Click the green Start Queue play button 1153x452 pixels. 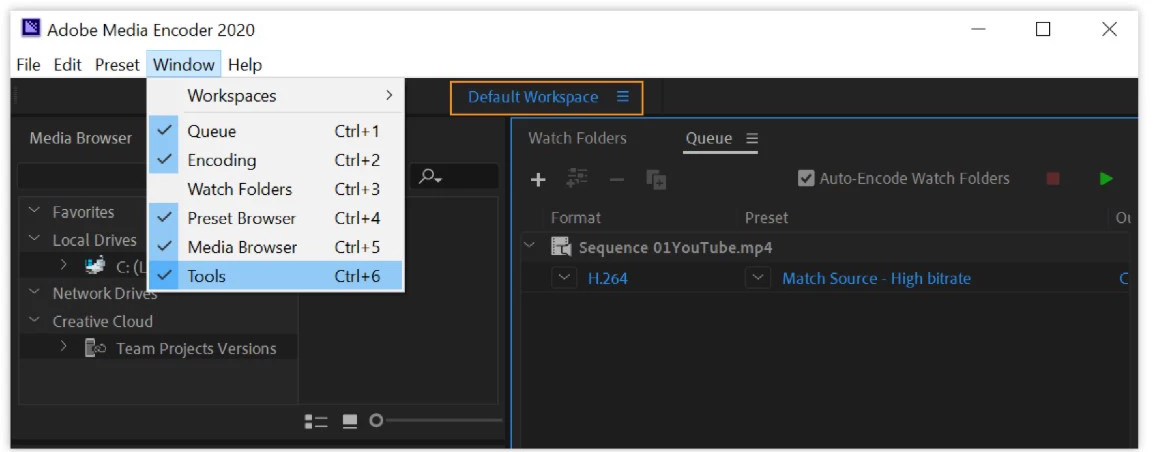tap(1106, 179)
